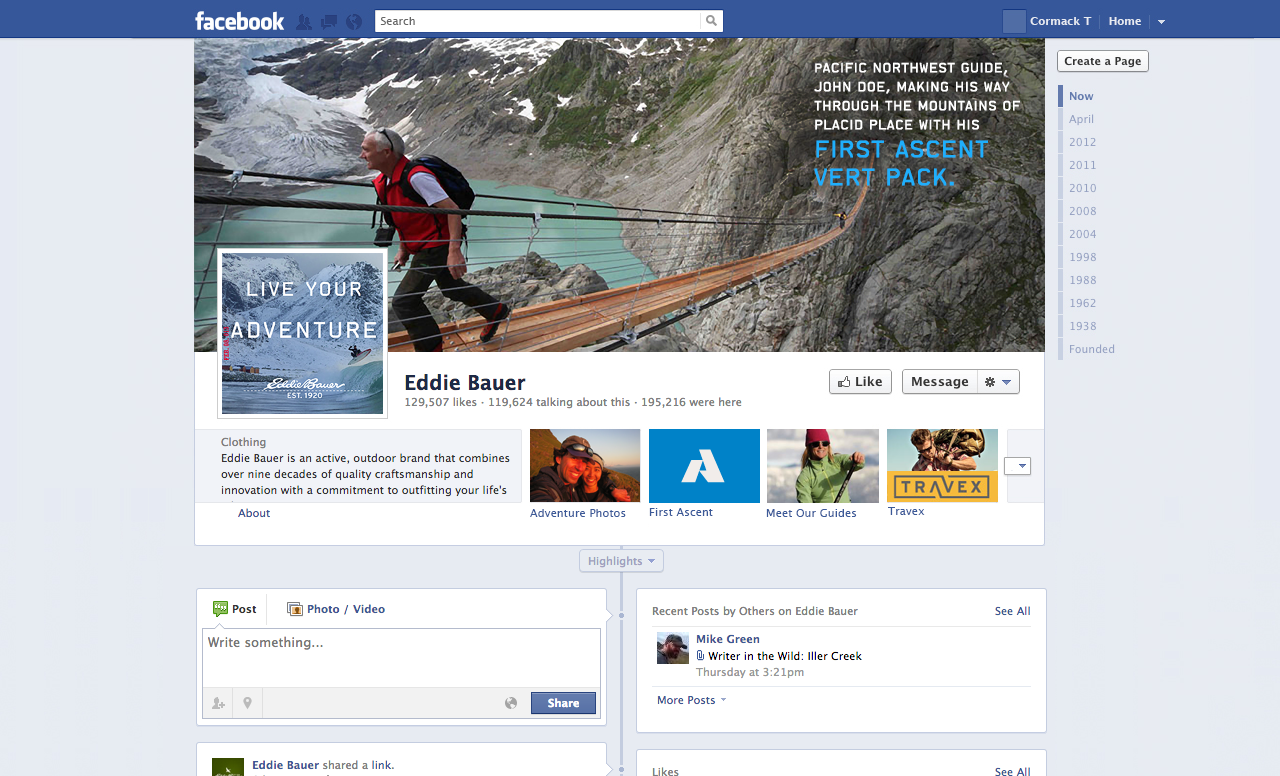The image size is (1280, 776).
Task: Jump to Founded on timeline
Action: click(x=1091, y=349)
